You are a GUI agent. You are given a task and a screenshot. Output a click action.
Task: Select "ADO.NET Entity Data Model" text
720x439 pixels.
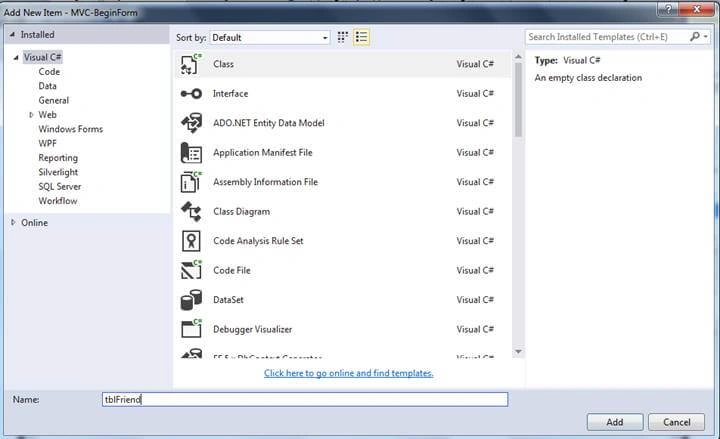pyautogui.click(x=269, y=123)
